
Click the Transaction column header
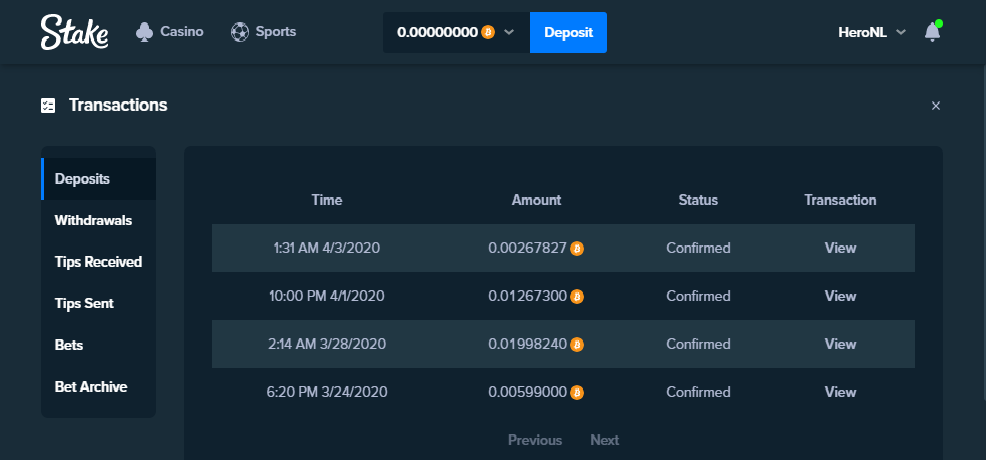pyautogui.click(x=840, y=200)
